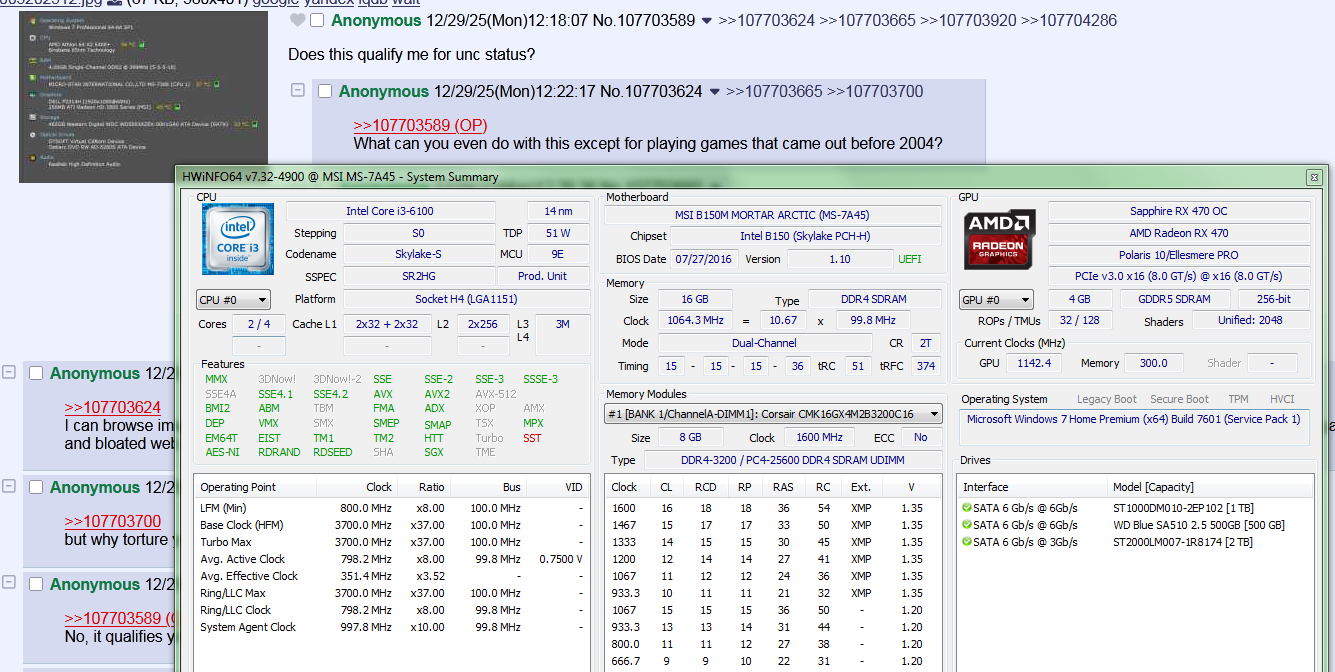Click the CL column header in memory timings

[x=667, y=487]
